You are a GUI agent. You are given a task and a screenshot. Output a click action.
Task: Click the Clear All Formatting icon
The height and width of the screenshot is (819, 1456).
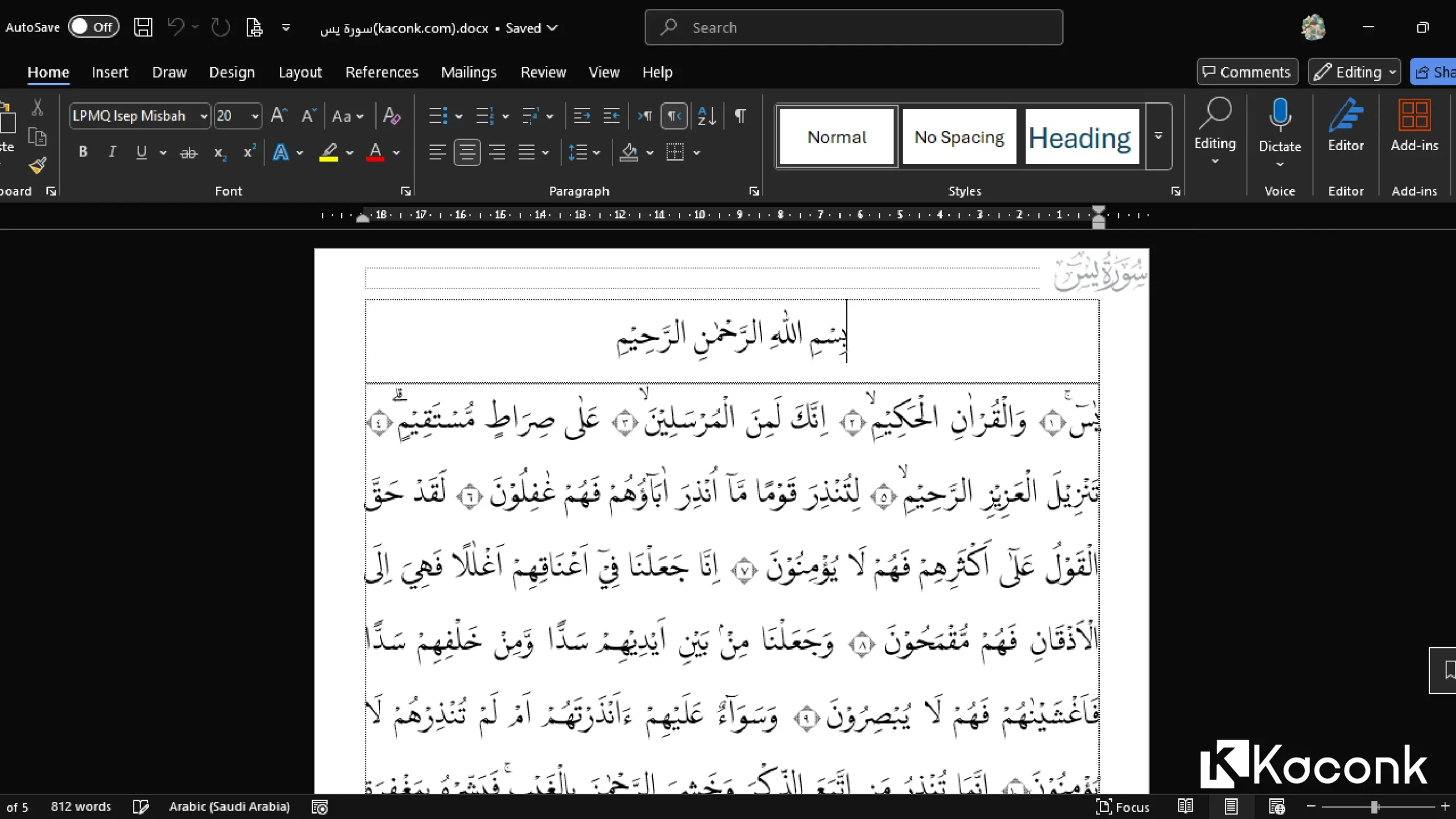pyautogui.click(x=392, y=116)
